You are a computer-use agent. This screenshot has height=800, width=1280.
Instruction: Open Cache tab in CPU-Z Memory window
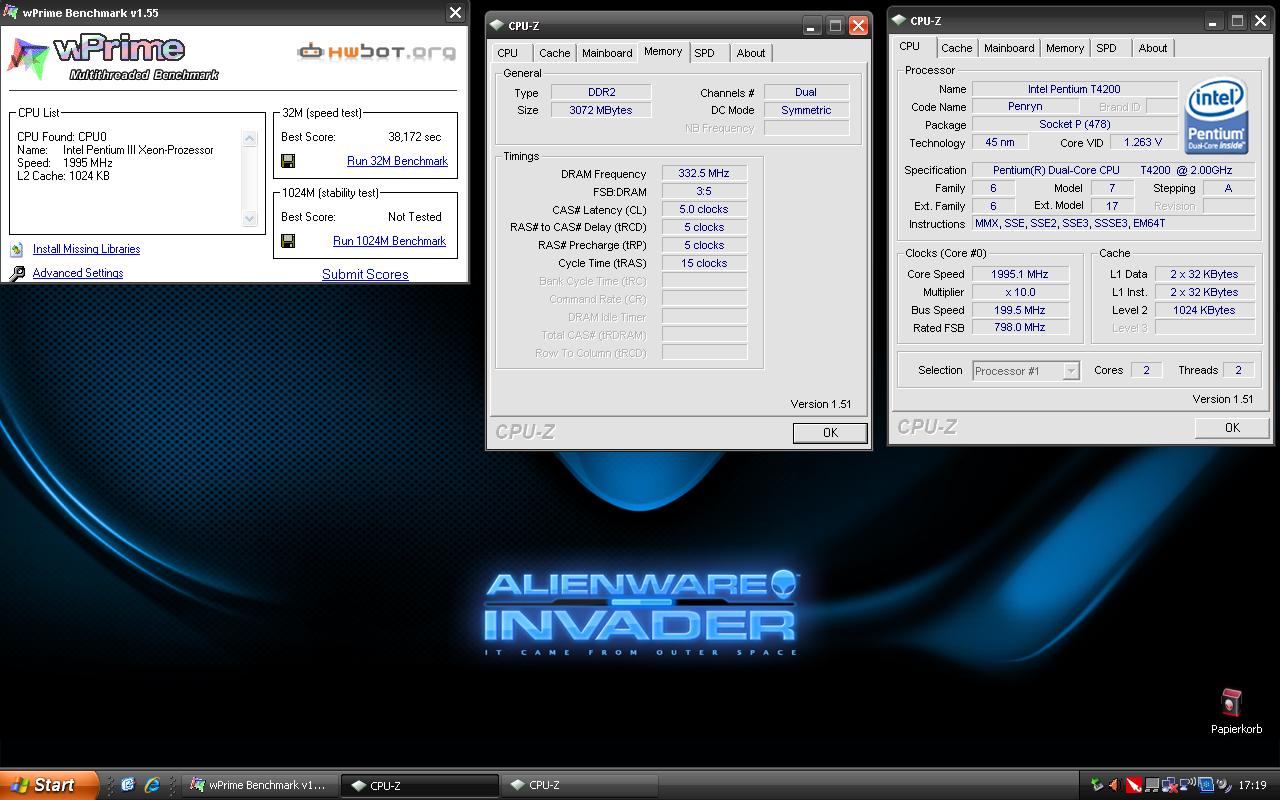tap(554, 53)
